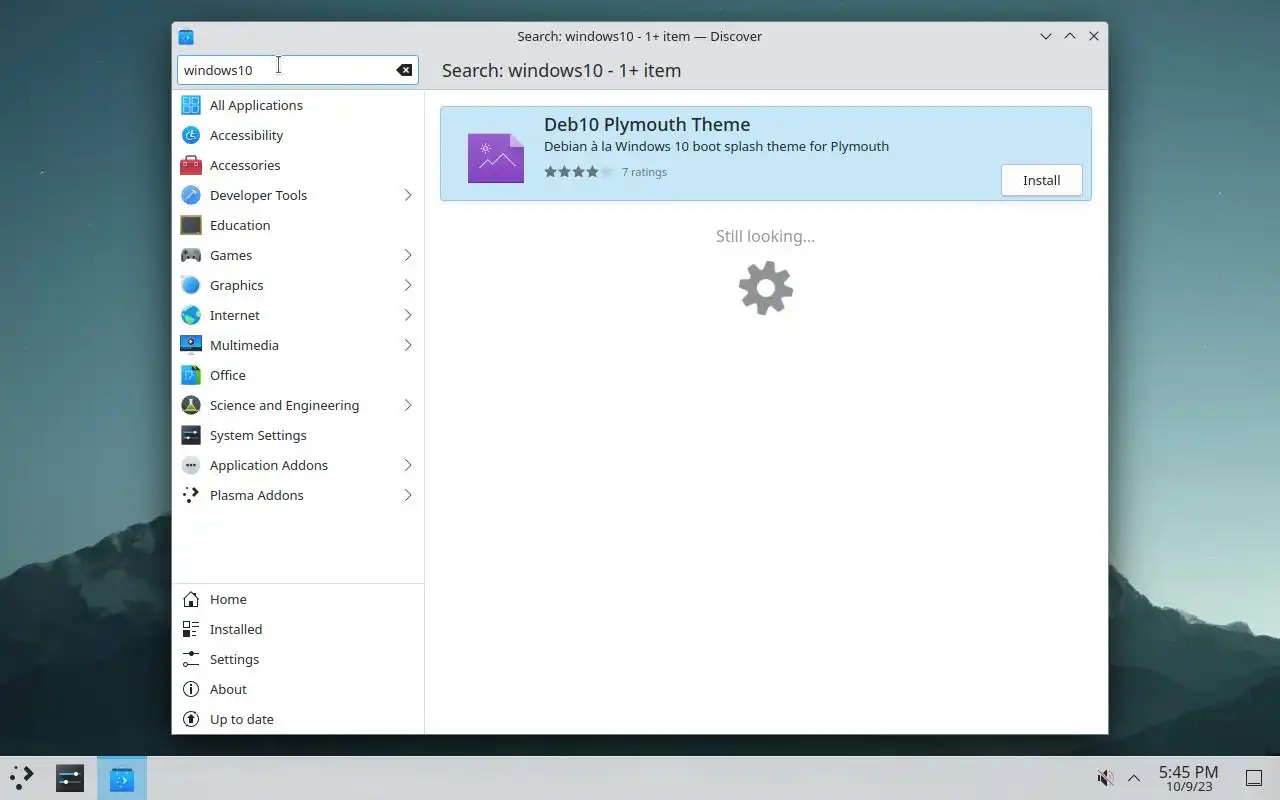Click the Deb10 Plymouth Theme purple icon

[496, 158]
